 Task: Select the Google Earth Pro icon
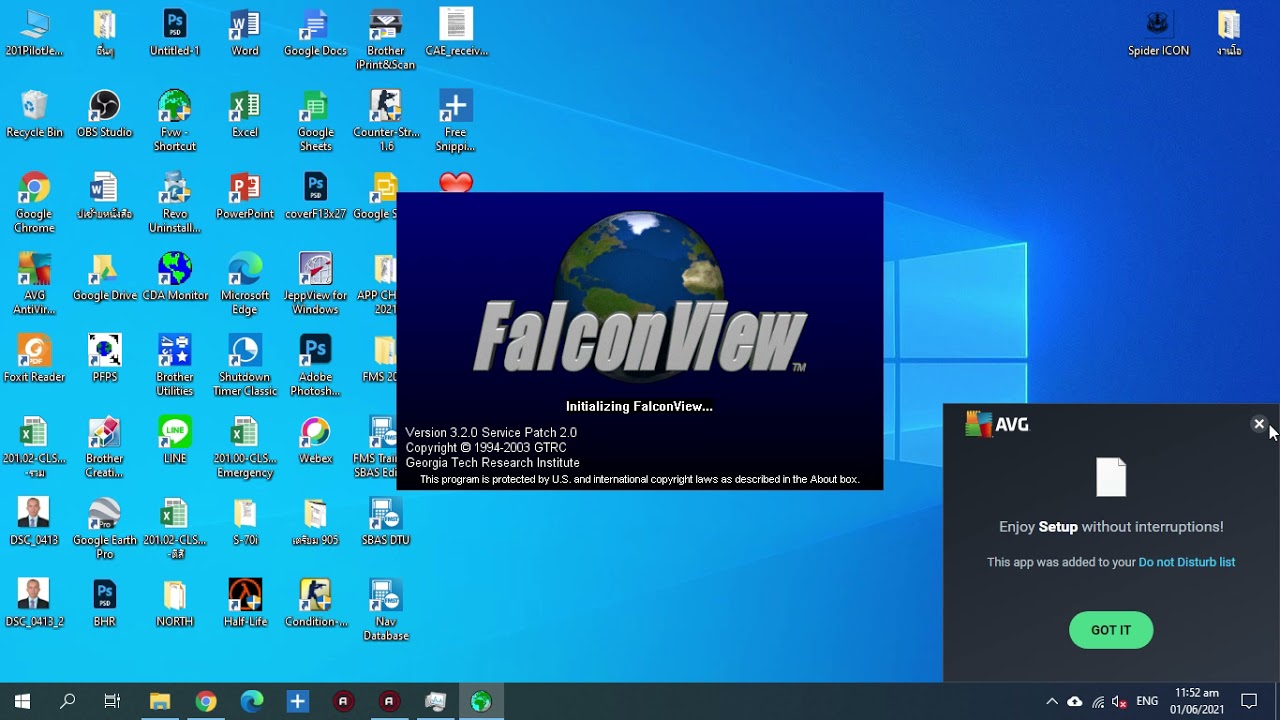(x=104, y=528)
